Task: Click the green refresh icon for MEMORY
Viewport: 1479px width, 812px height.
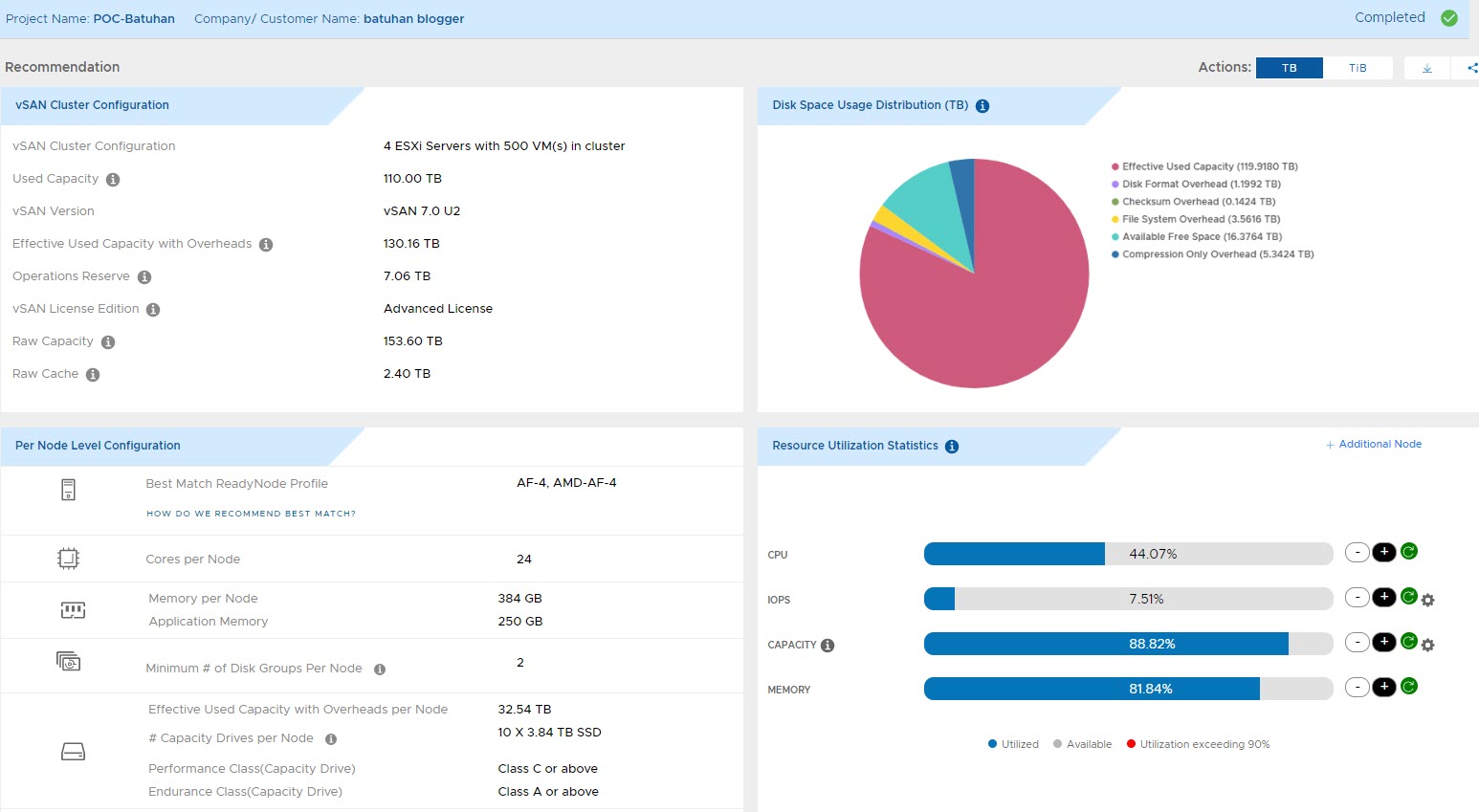Action: point(1408,687)
